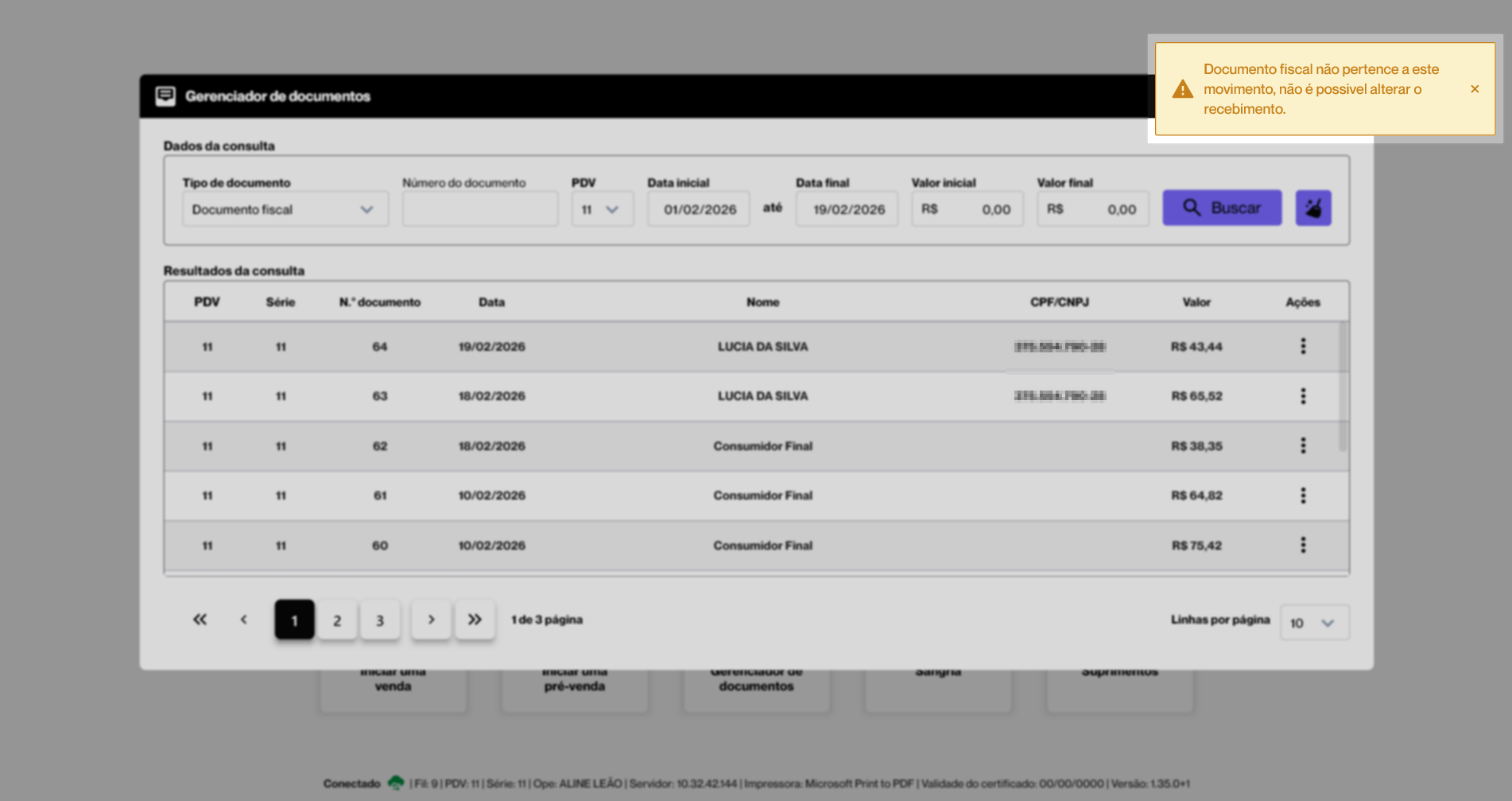Click the clear filters broom icon
This screenshot has height=801, width=1512.
pyautogui.click(x=1313, y=208)
